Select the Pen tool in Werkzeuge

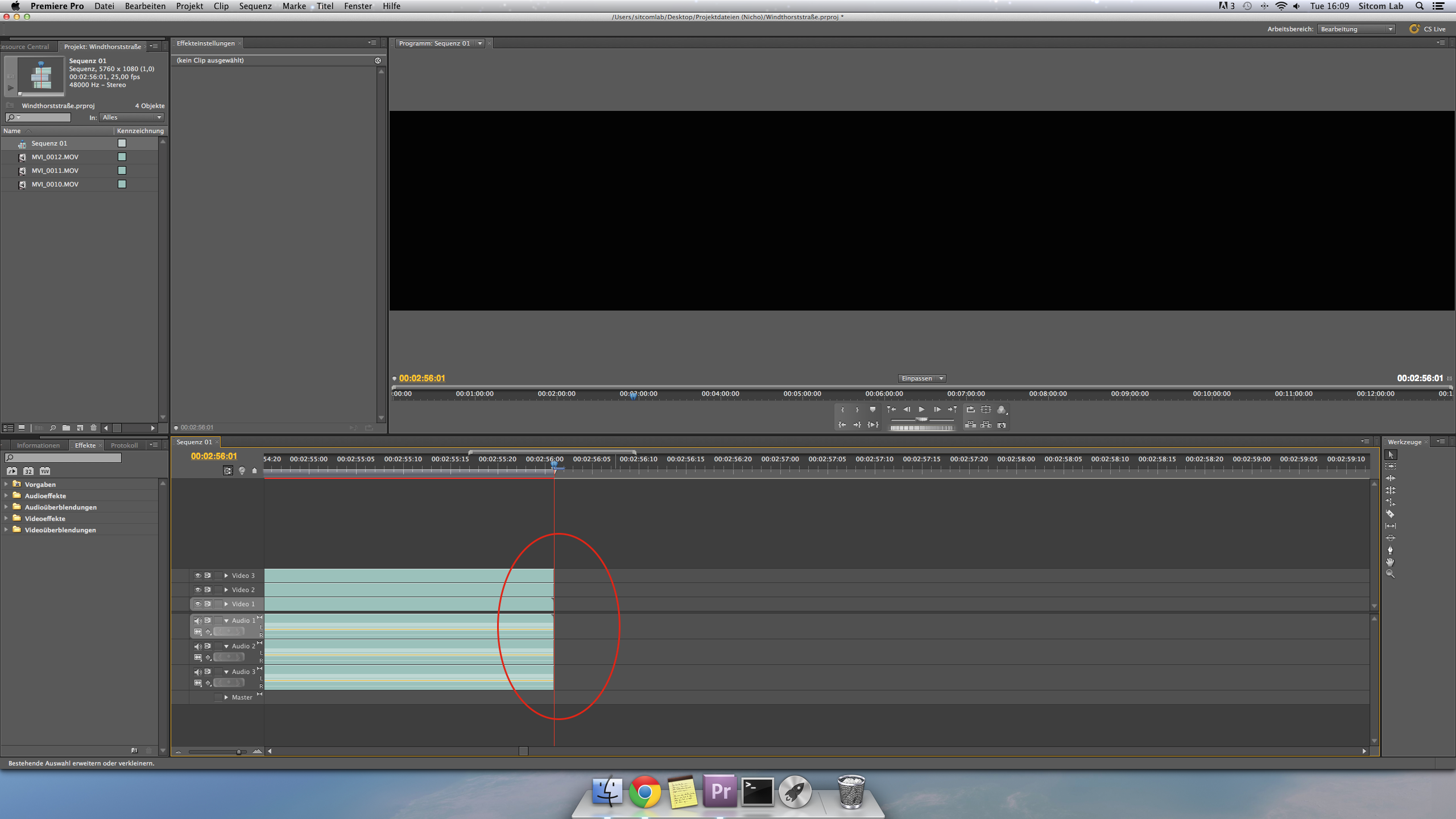point(1390,550)
